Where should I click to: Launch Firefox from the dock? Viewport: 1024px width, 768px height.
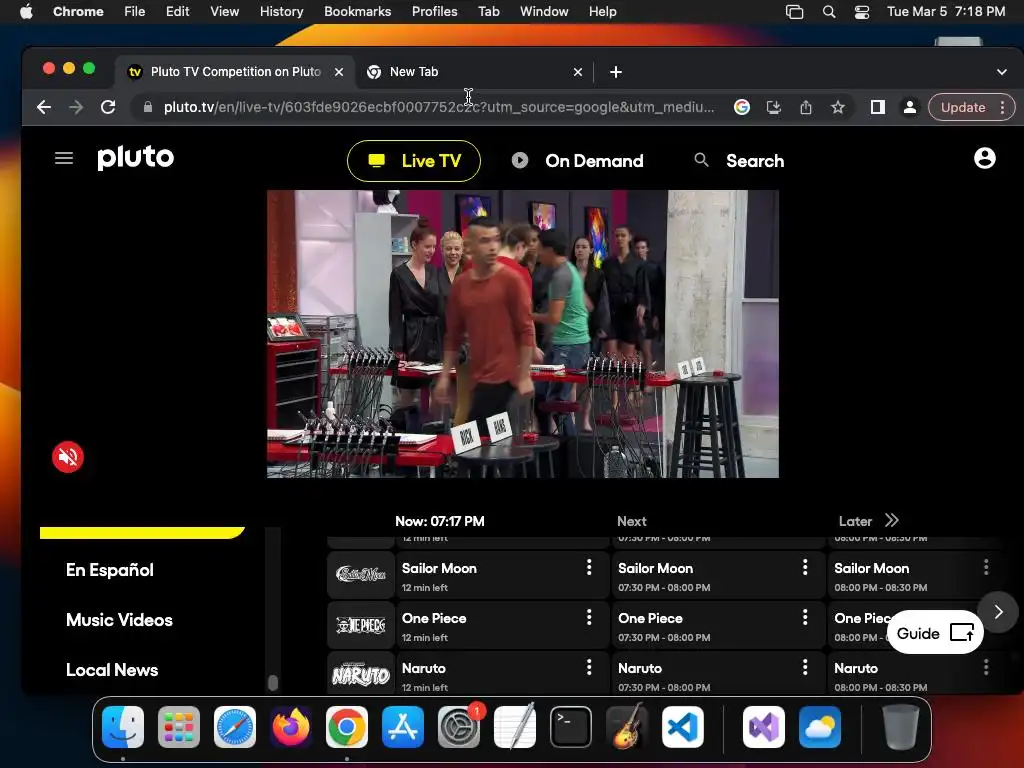[291, 727]
